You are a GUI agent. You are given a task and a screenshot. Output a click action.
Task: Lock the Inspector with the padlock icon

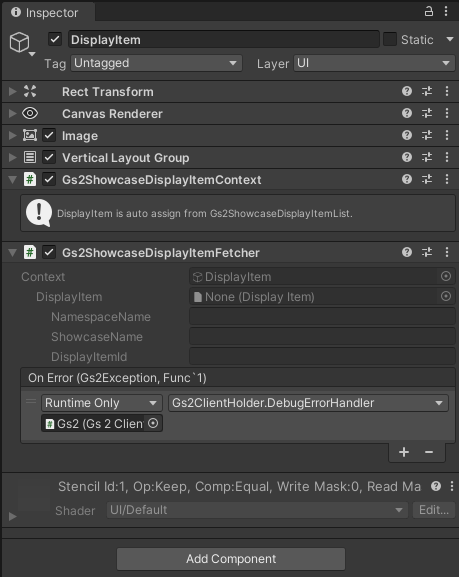[429, 11]
